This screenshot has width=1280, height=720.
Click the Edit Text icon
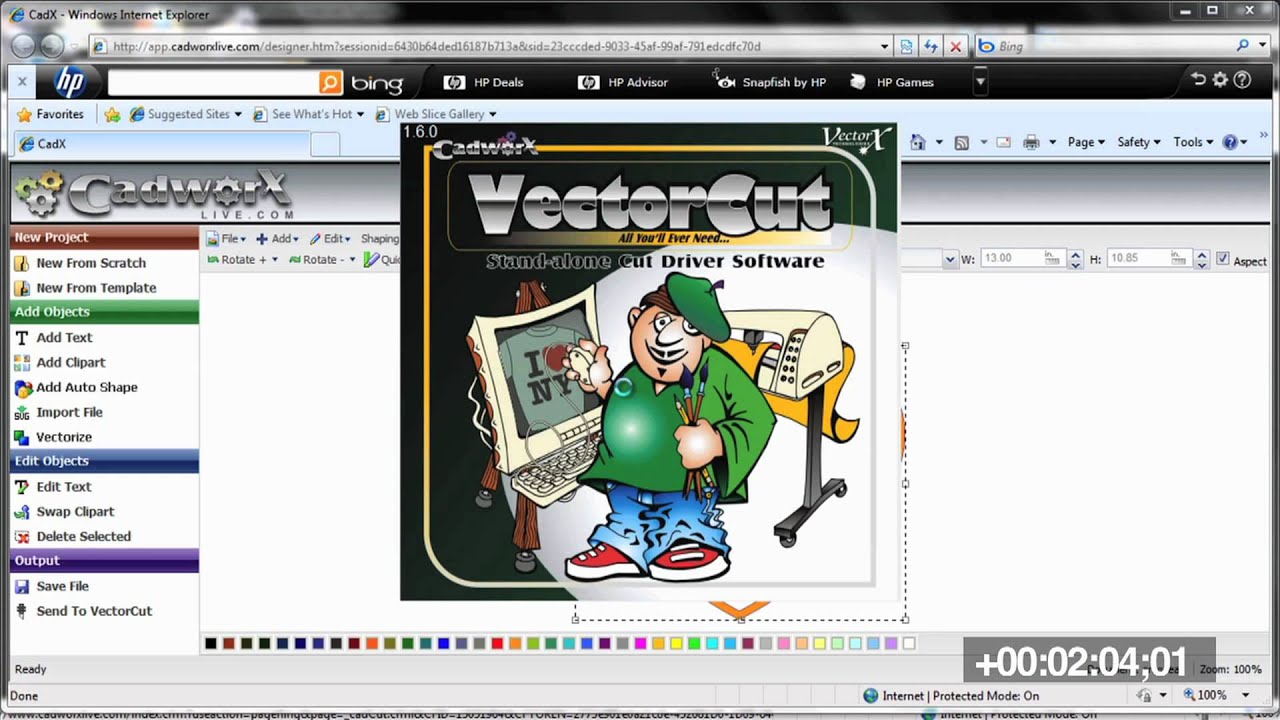[21, 487]
